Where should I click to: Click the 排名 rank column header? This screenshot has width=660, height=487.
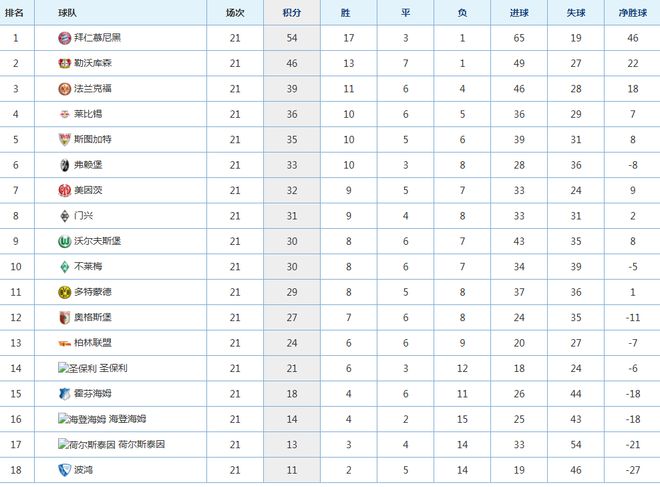point(16,12)
